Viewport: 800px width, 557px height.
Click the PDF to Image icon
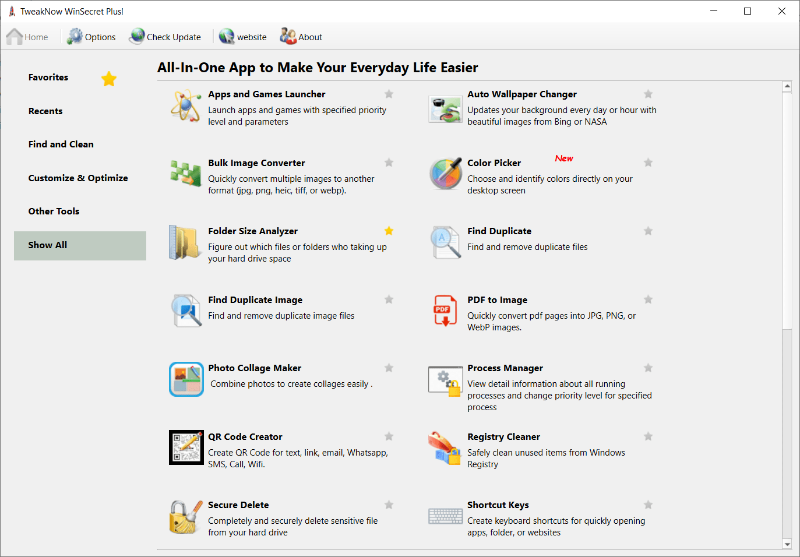click(x=445, y=311)
